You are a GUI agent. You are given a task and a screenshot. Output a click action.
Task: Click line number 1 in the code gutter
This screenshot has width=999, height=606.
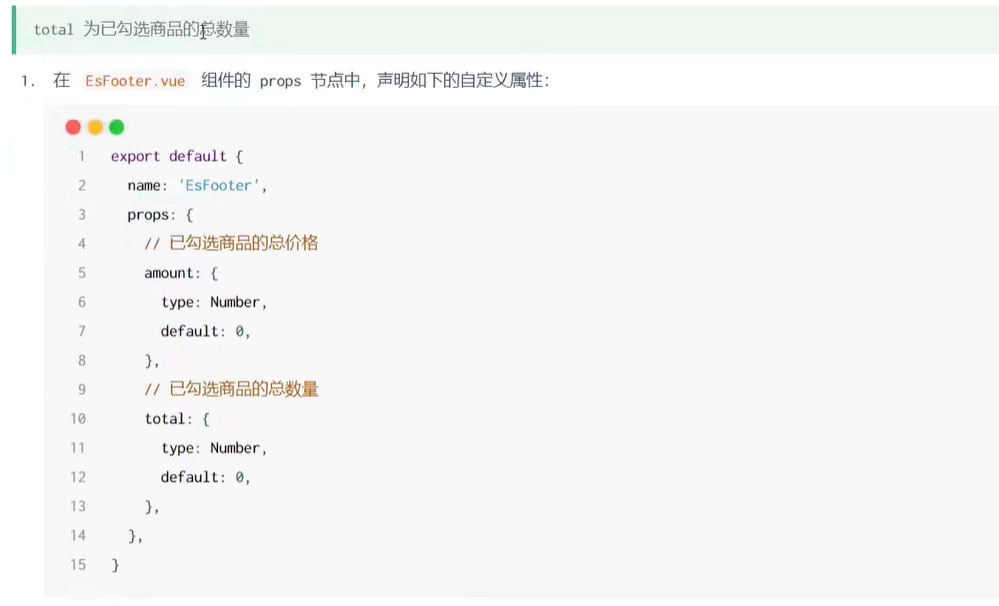tap(82, 156)
